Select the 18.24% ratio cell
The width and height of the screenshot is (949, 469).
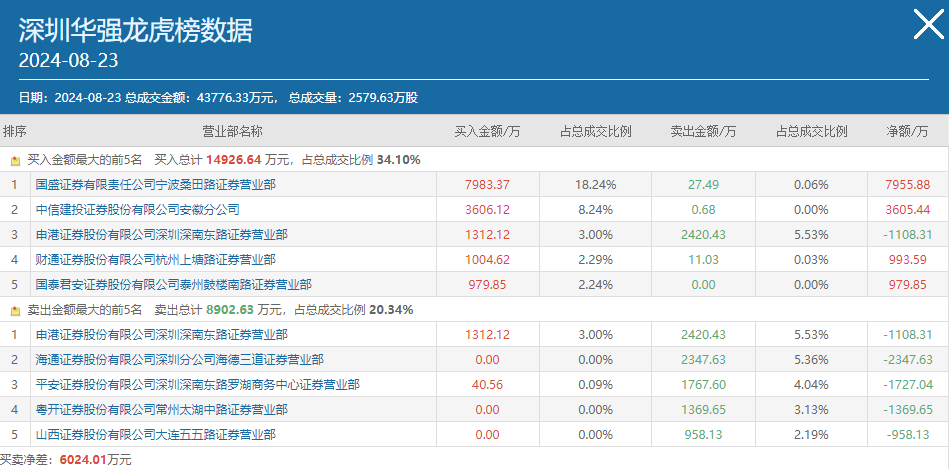point(596,185)
